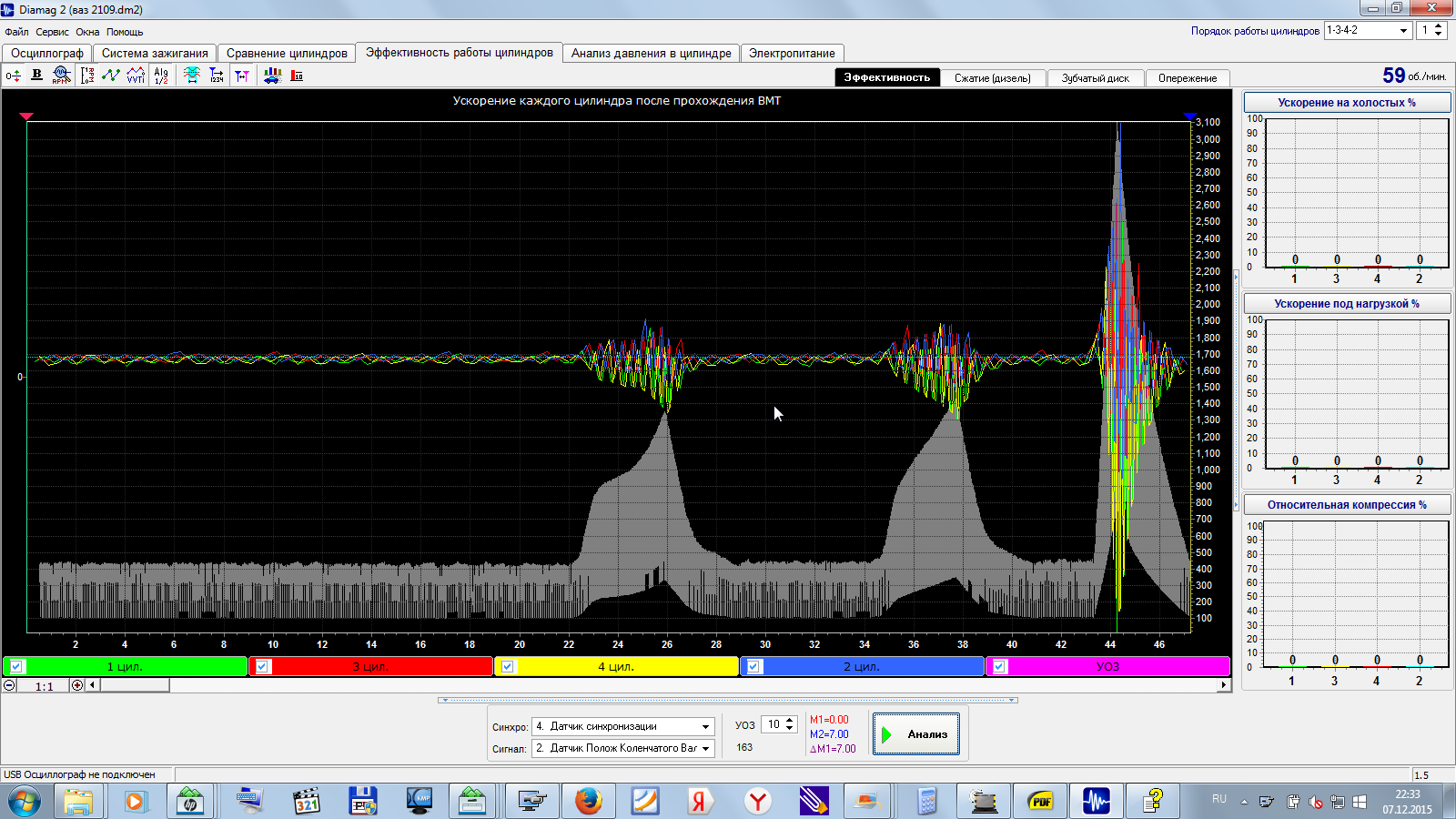Click the zero-level adjust icon in toolbar
This screenshot has height=819, width=1456.
coord(13,76)
